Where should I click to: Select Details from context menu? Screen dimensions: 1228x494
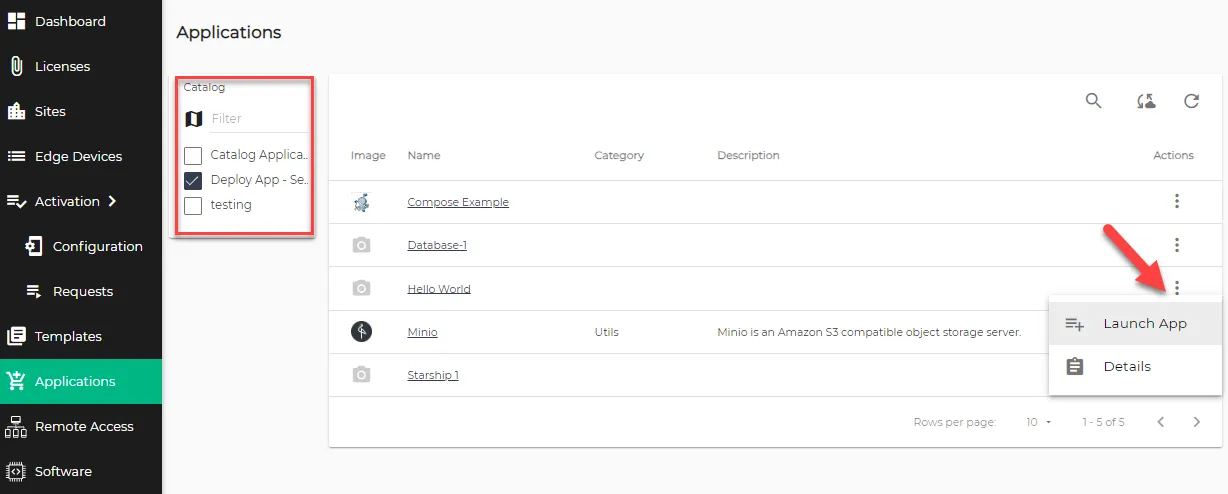pos(1136,366)
